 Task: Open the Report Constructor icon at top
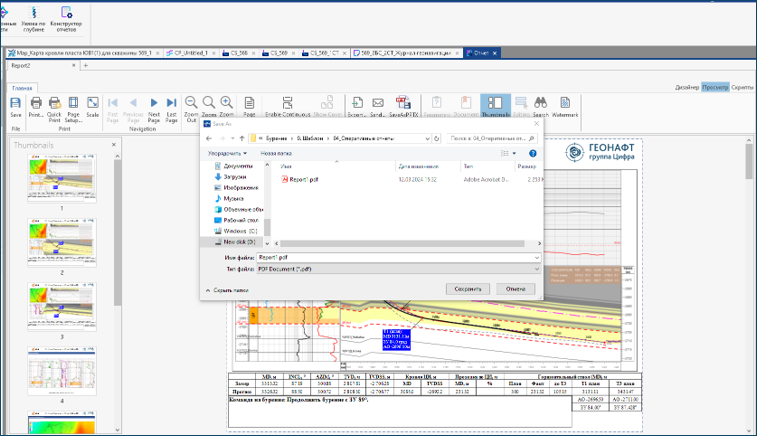[x=66, y=19]
